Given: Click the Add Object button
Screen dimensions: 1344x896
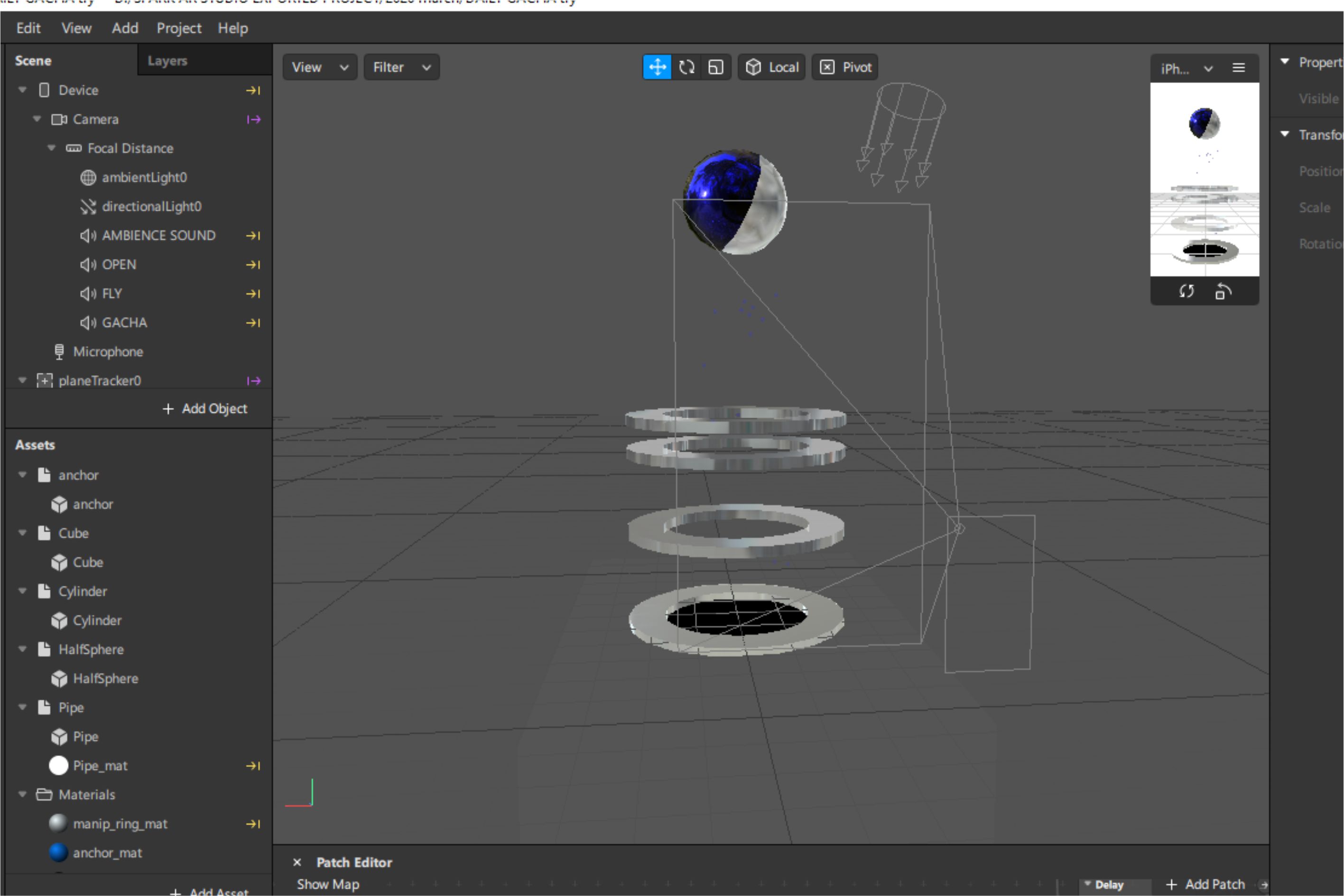Looking at the screenshot, I should (x=205, y=408).
